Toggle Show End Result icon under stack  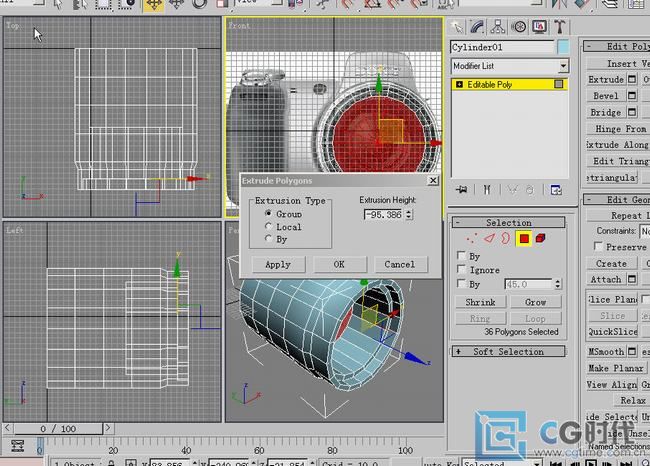tap(487, 190)
